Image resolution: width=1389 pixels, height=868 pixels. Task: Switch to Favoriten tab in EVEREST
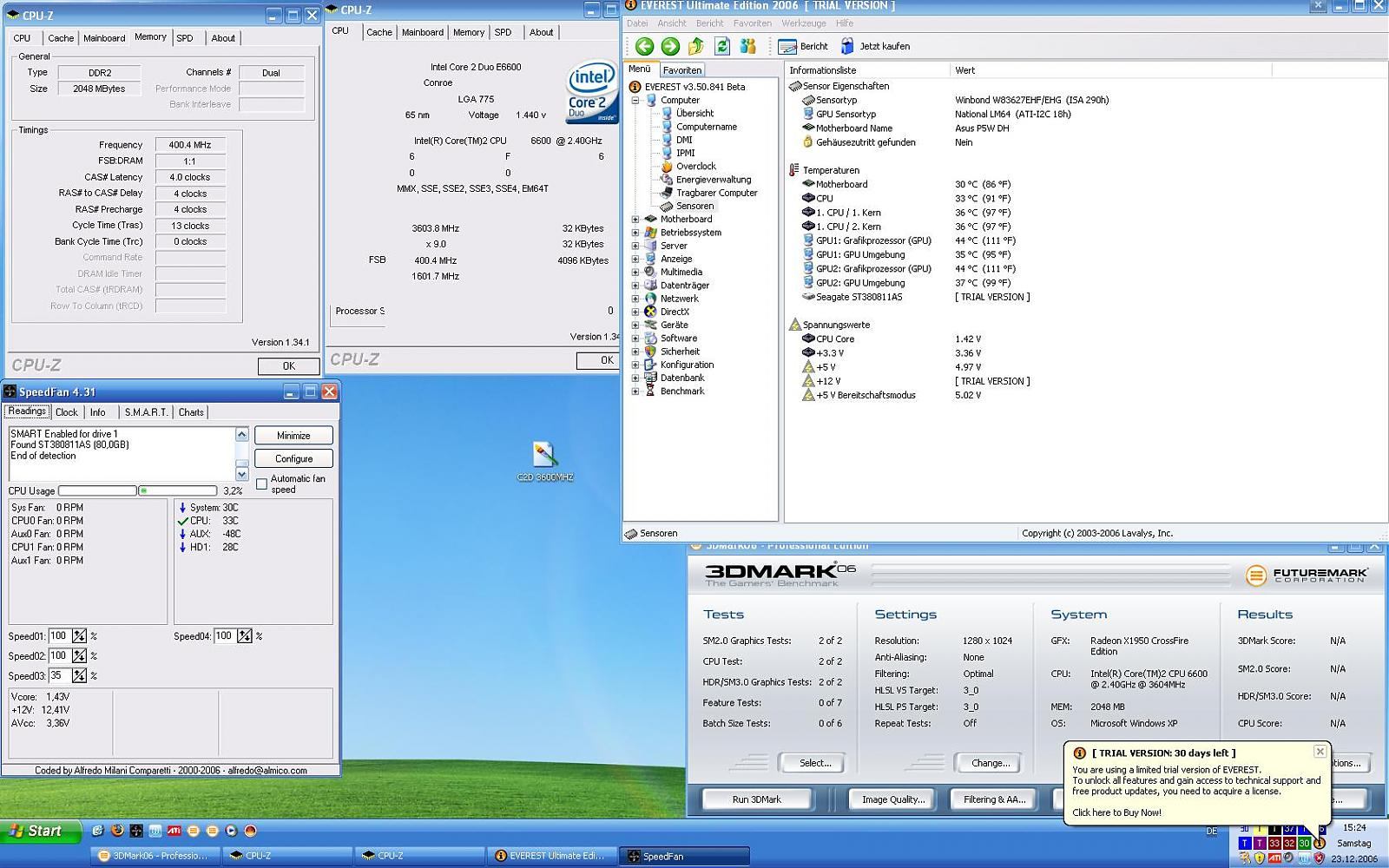(x=682, y=70)
